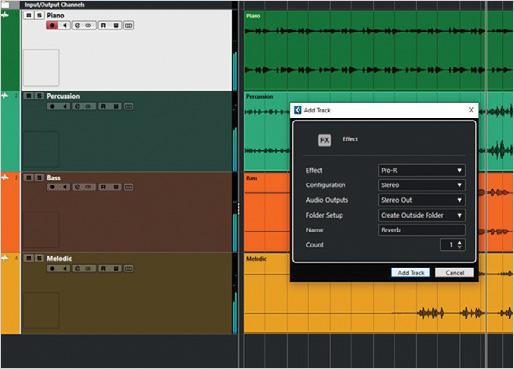
Task: Open Piano lane display type button
Action: (x=129, y=25)
